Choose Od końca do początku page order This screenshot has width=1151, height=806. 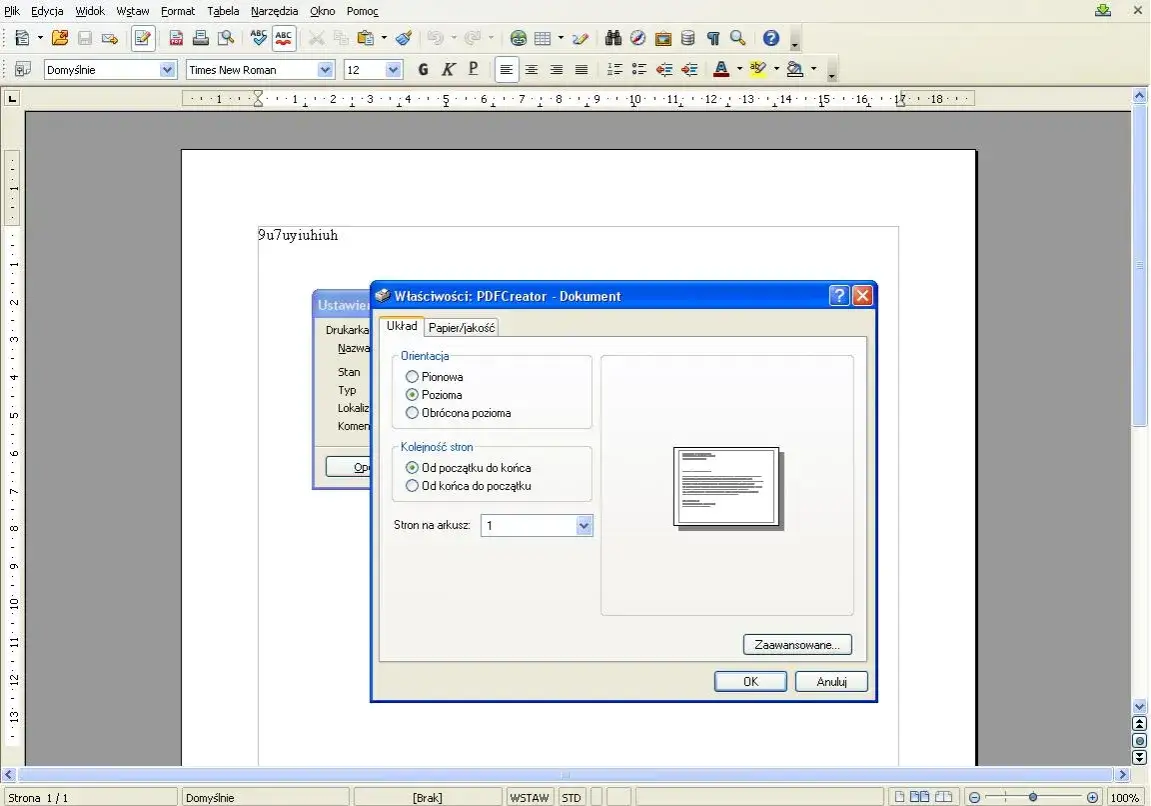412,486
